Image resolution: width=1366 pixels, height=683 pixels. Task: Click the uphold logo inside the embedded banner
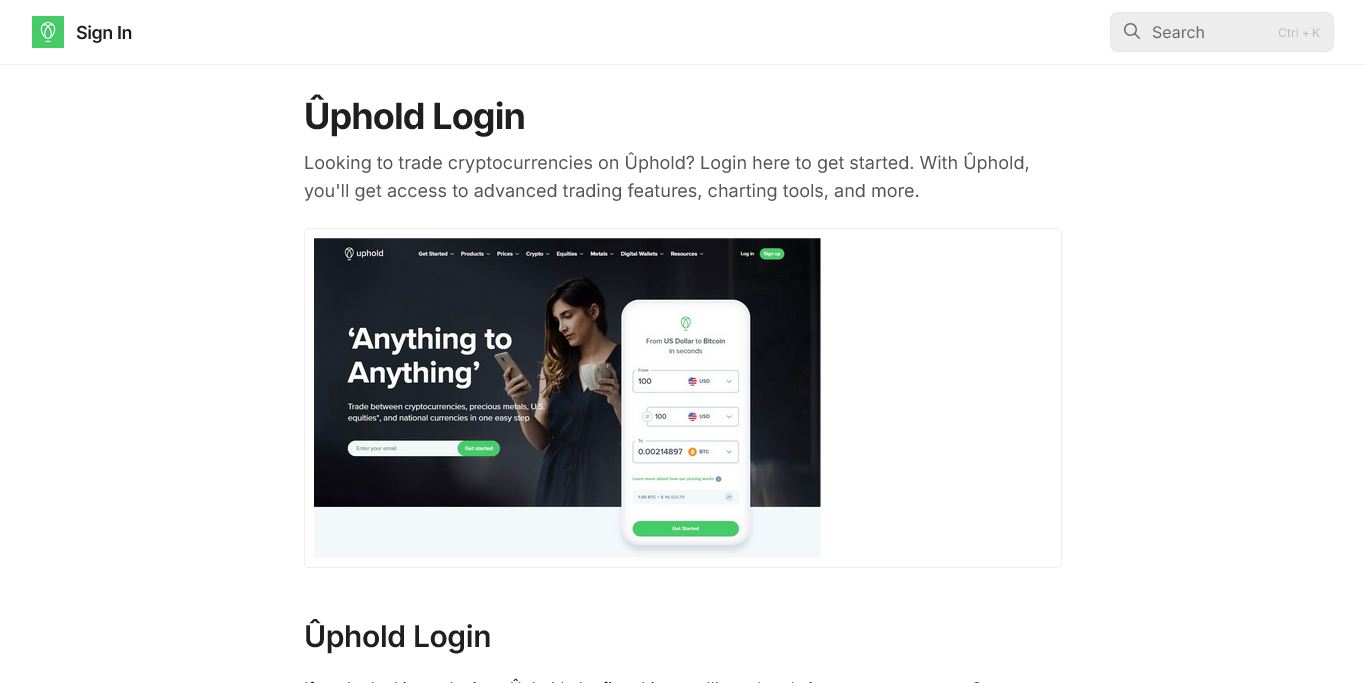click(x=364, y=254)
